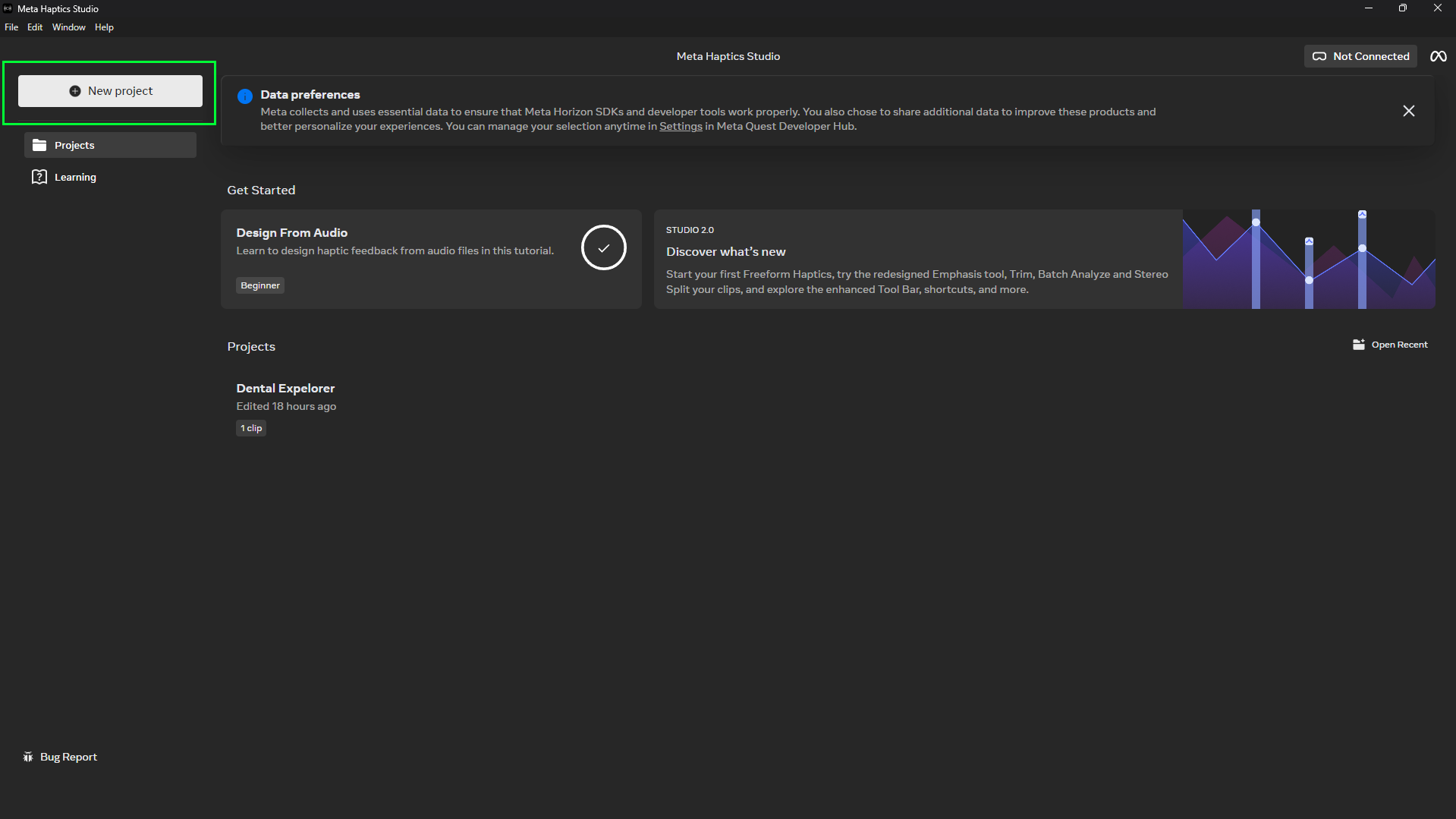Open the Help menu

pyautogui.click(x=104, y=27)
